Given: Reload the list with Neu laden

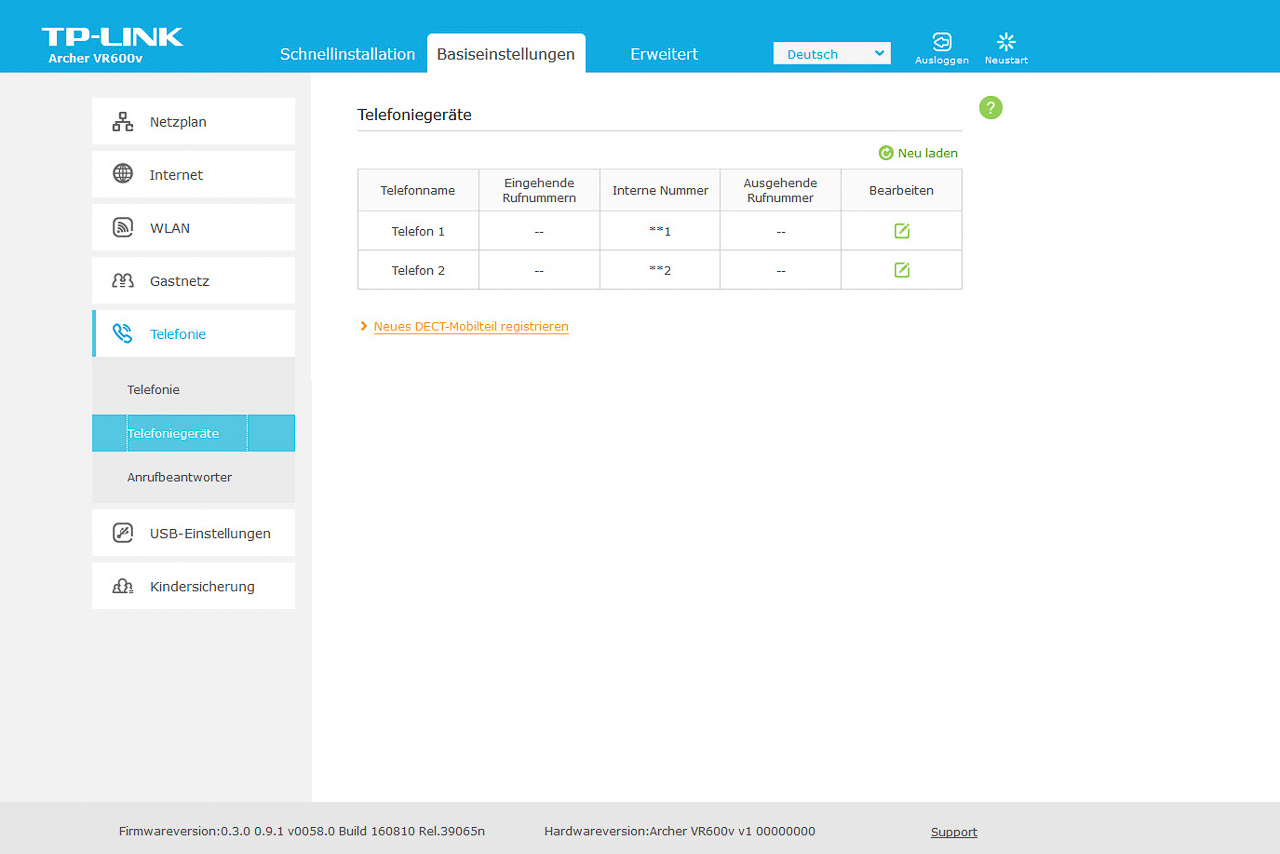Looking at the screenshot, I should click(x=918, y=153).
